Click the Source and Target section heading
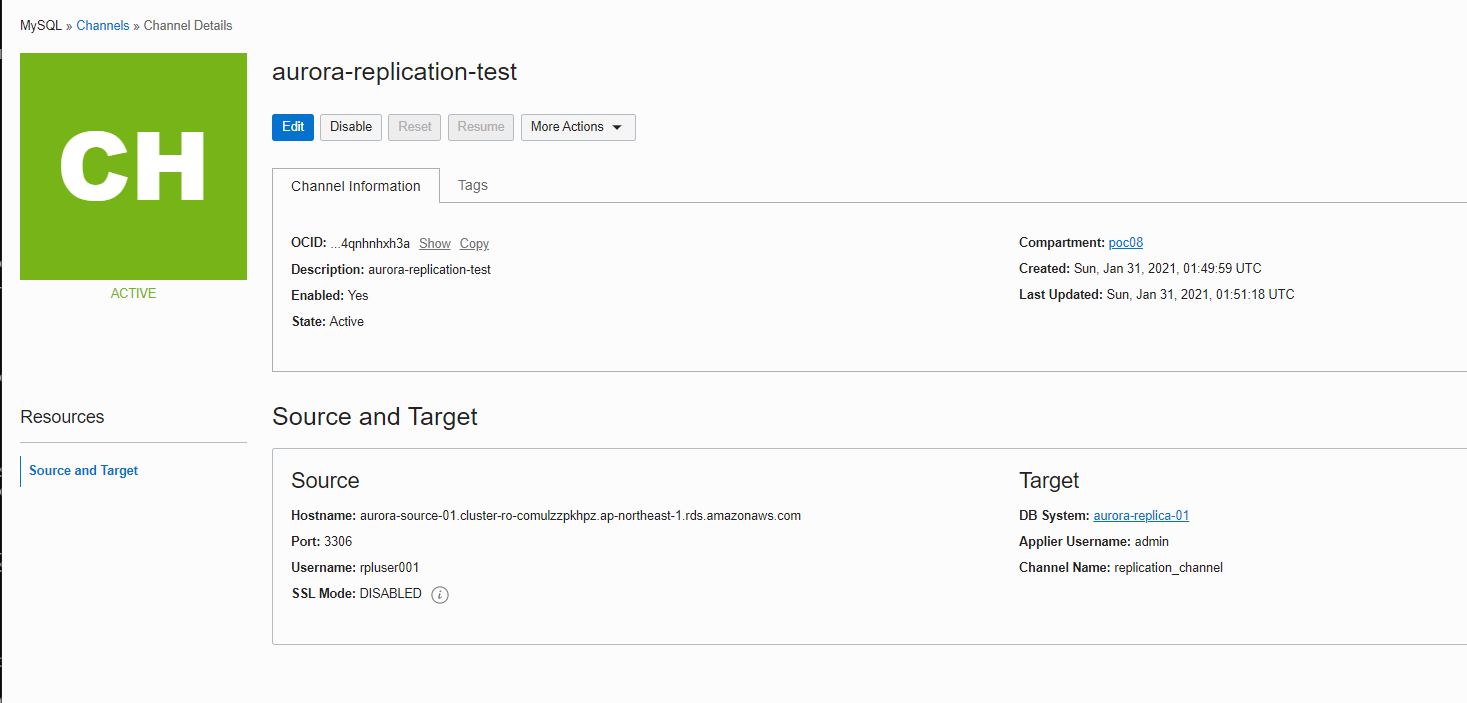Viewport: 1467px width, 703px height. click(x=375, y=417)
